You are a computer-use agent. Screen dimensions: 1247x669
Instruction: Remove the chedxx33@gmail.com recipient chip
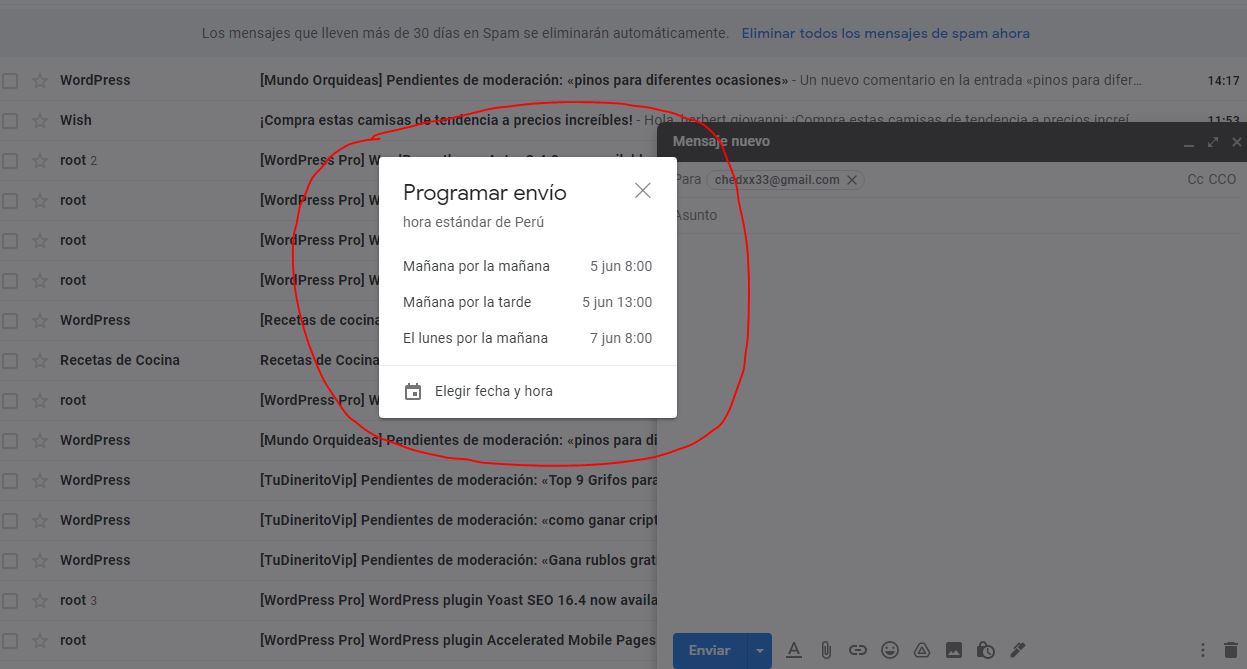tap(852, 180)
